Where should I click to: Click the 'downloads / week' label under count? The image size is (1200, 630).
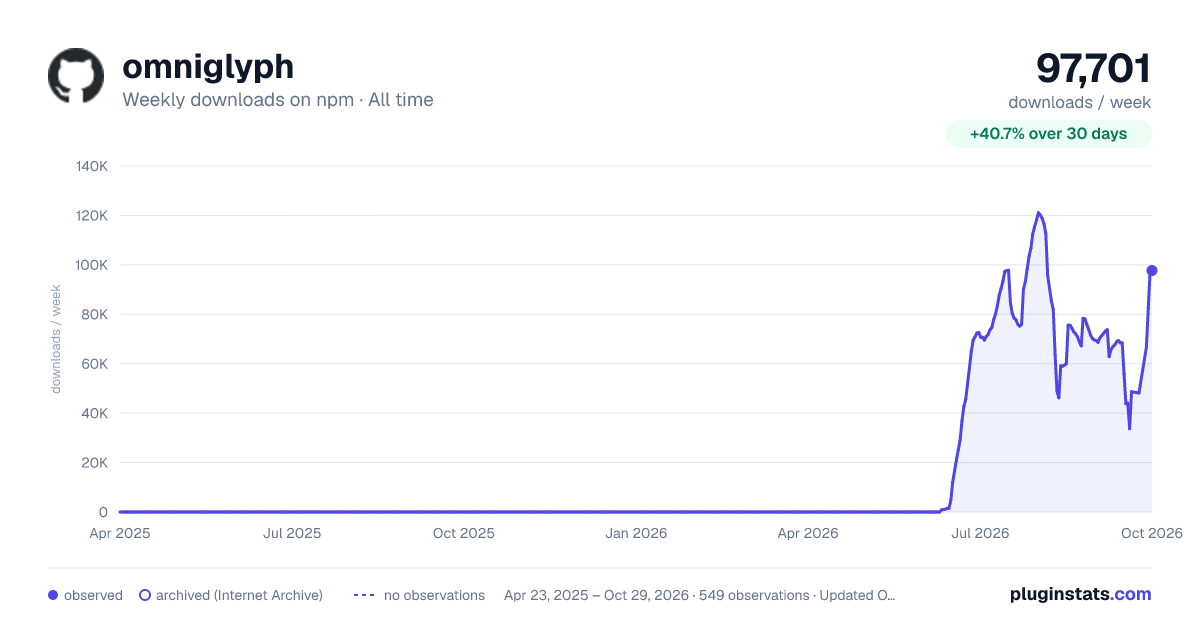tap(1079, 102)
